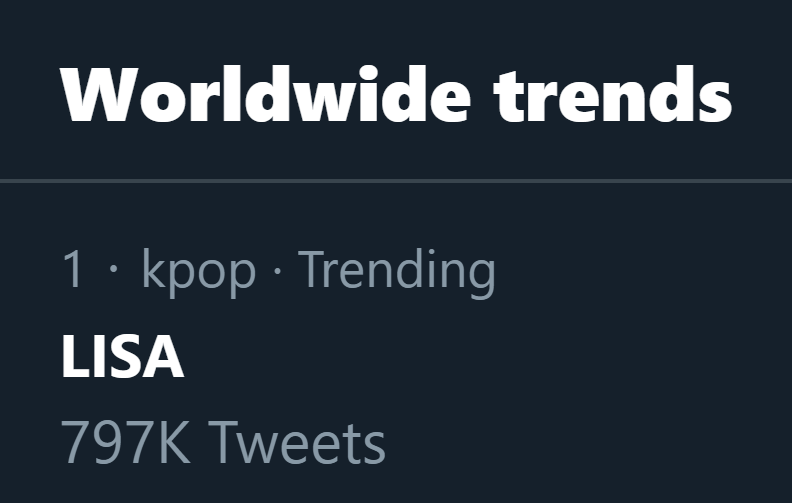Click the final s in Tweets

pos(374,445)
